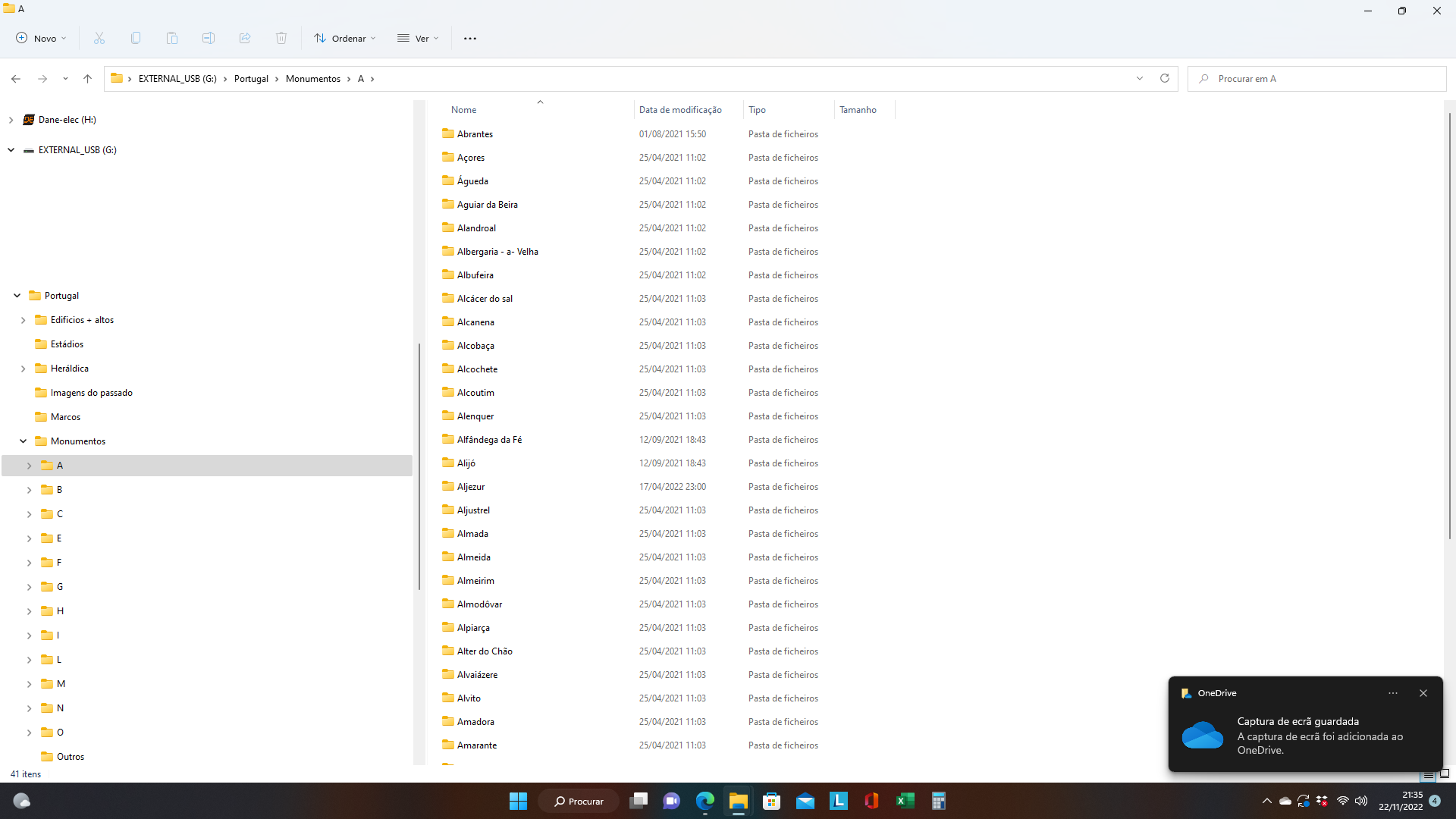Viewport: 1456px width, 819px height.
Task: Expand folder M in the tree
Action: click(29, 684)
